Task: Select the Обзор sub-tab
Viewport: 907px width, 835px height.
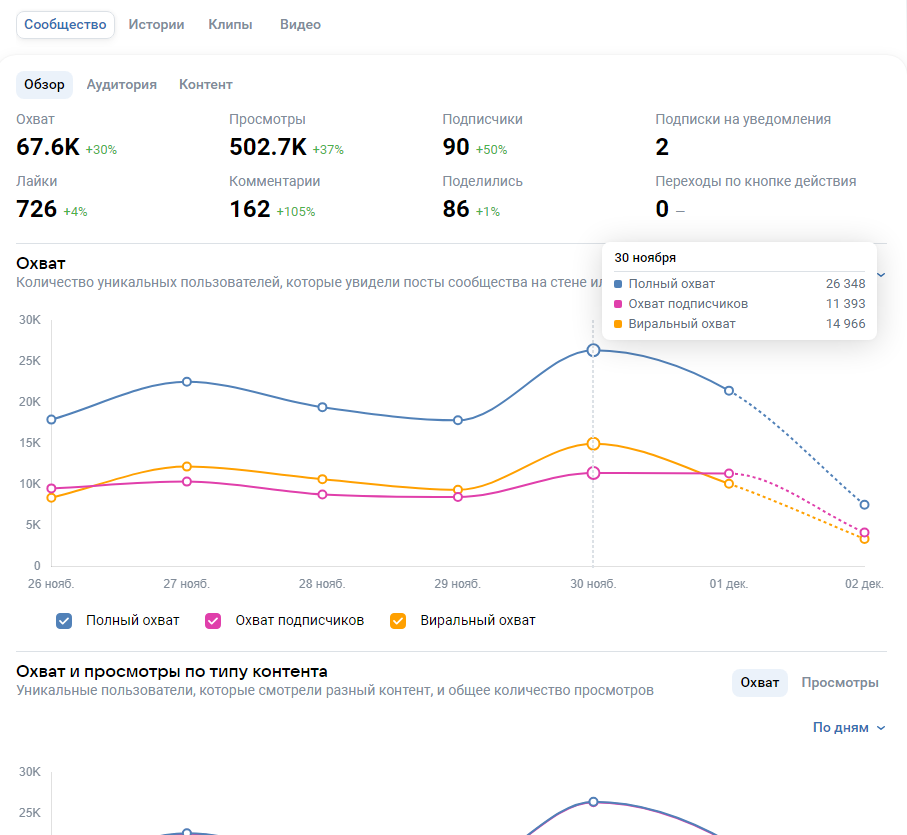Action: tap(44, 85)
